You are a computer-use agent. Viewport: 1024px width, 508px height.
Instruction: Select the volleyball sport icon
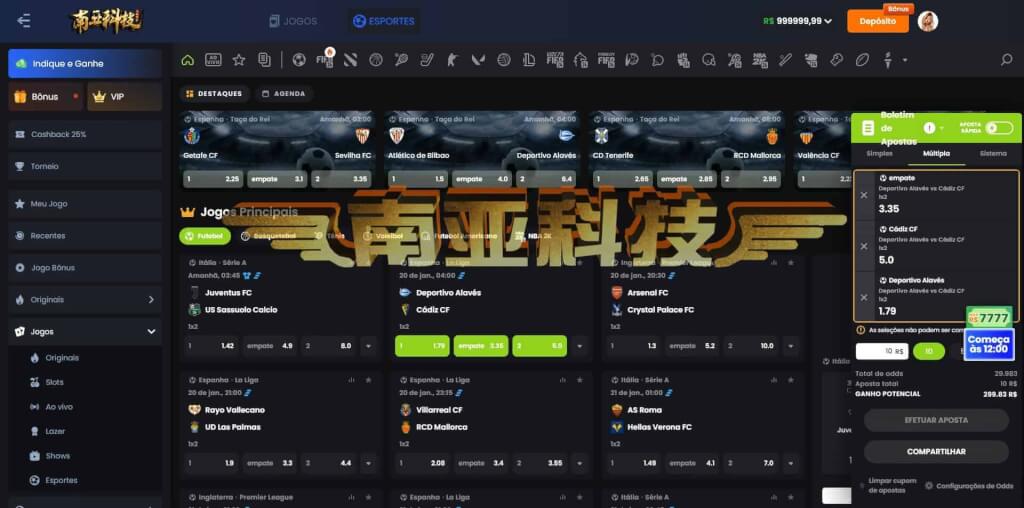[504, 60]
